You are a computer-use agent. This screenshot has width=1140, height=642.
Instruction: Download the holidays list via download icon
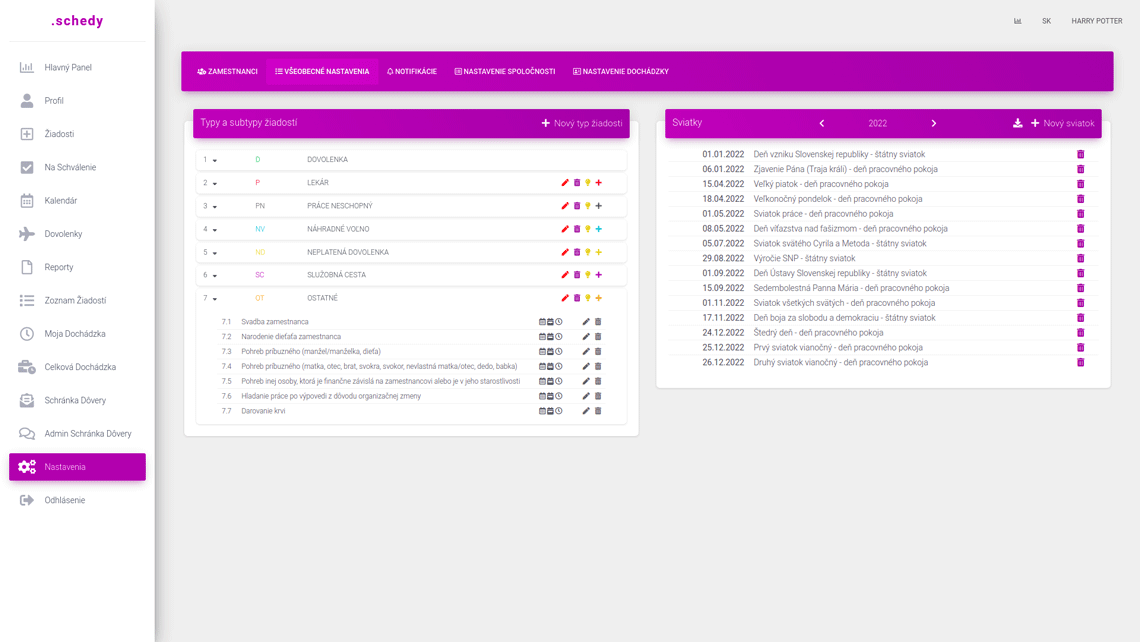1020,123
